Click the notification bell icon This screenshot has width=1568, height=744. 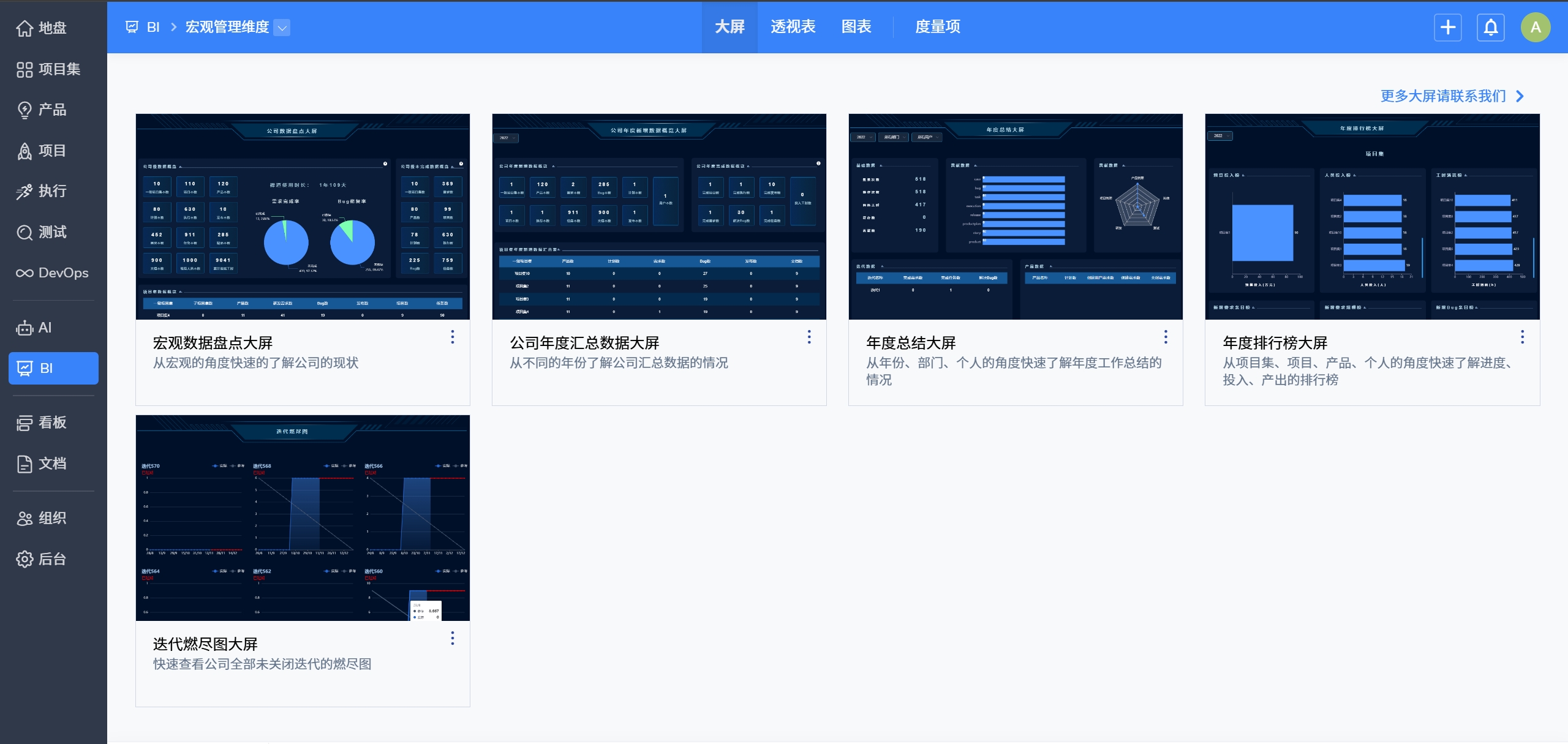tap(1491, 28)
